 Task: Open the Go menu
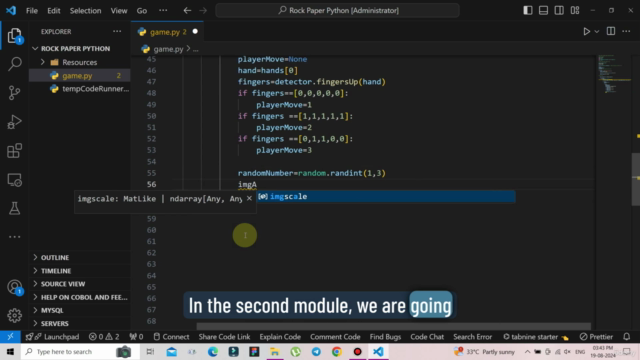[x=142, y=11]
